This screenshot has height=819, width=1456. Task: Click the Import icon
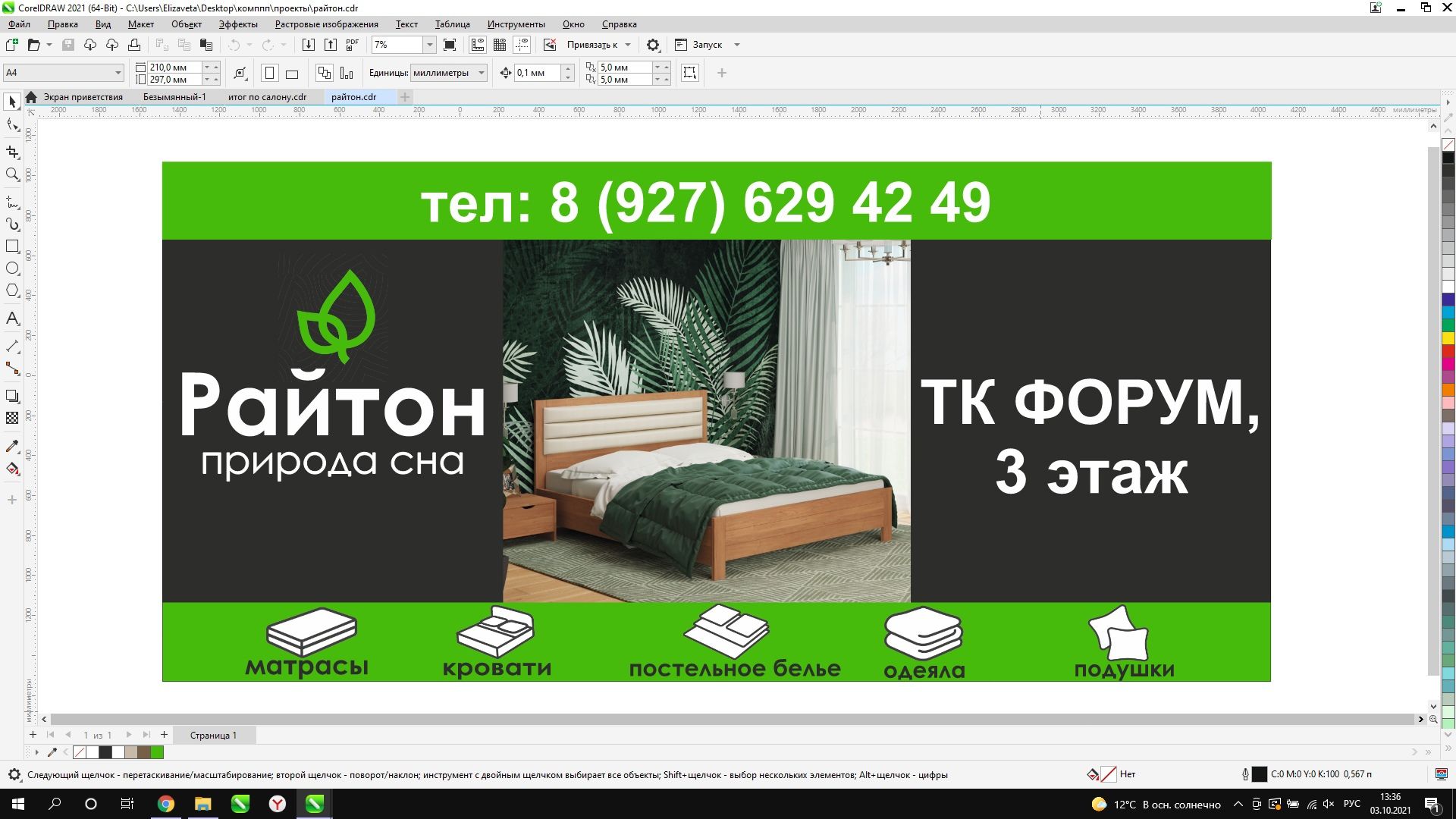[x=309, y=45]
